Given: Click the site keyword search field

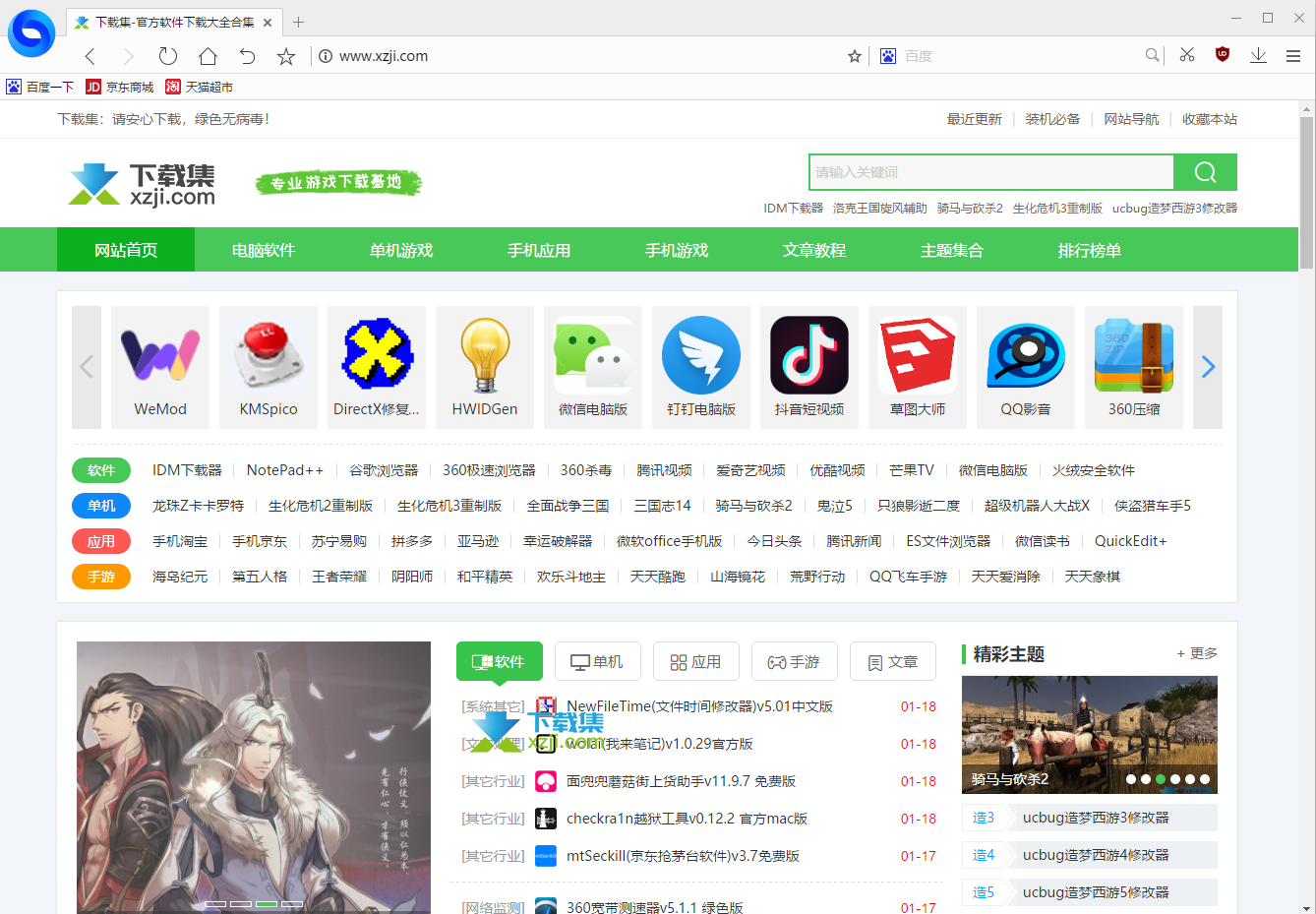Looking at the screenshot, I should [x=991, y=172].
